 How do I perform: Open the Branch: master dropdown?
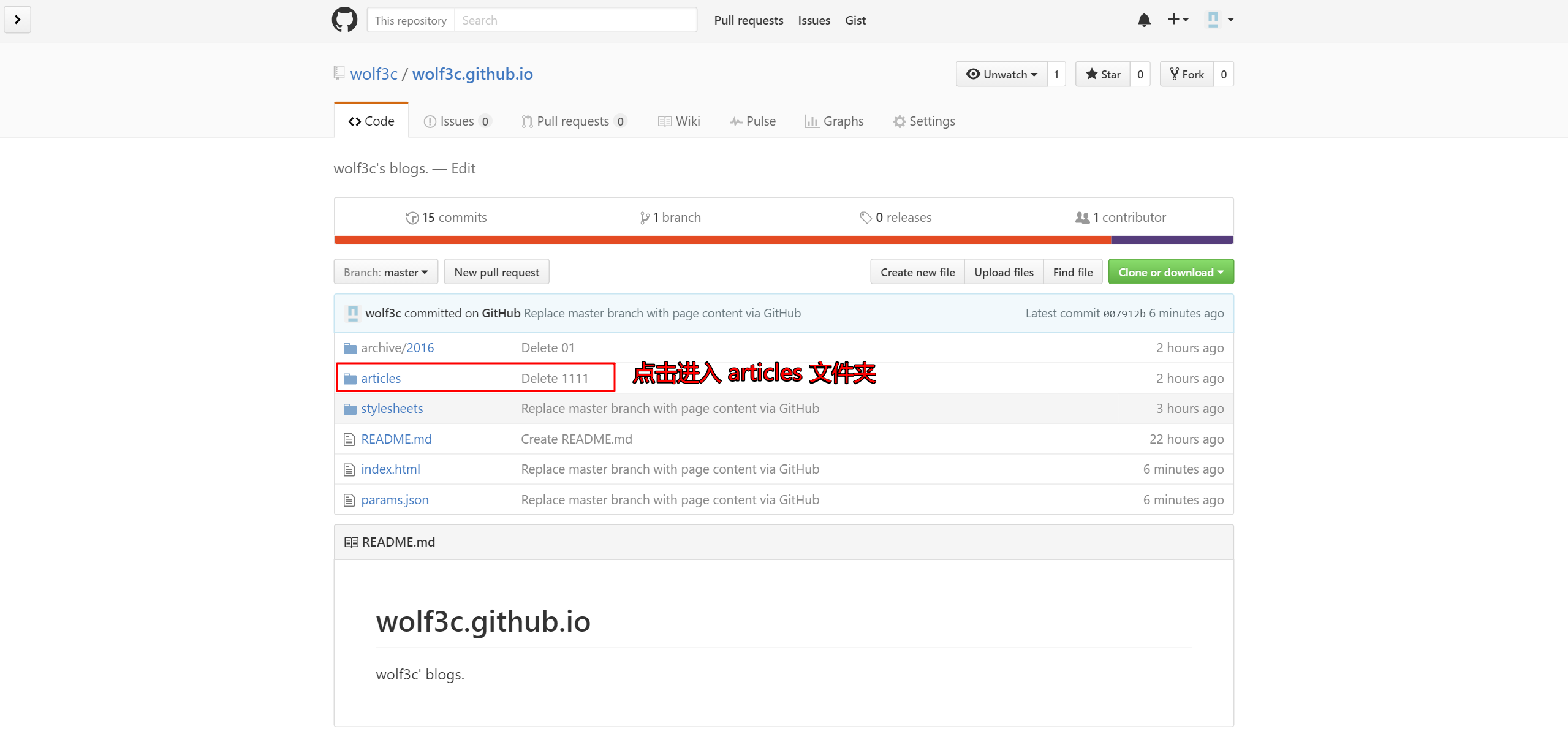[386, 272]
